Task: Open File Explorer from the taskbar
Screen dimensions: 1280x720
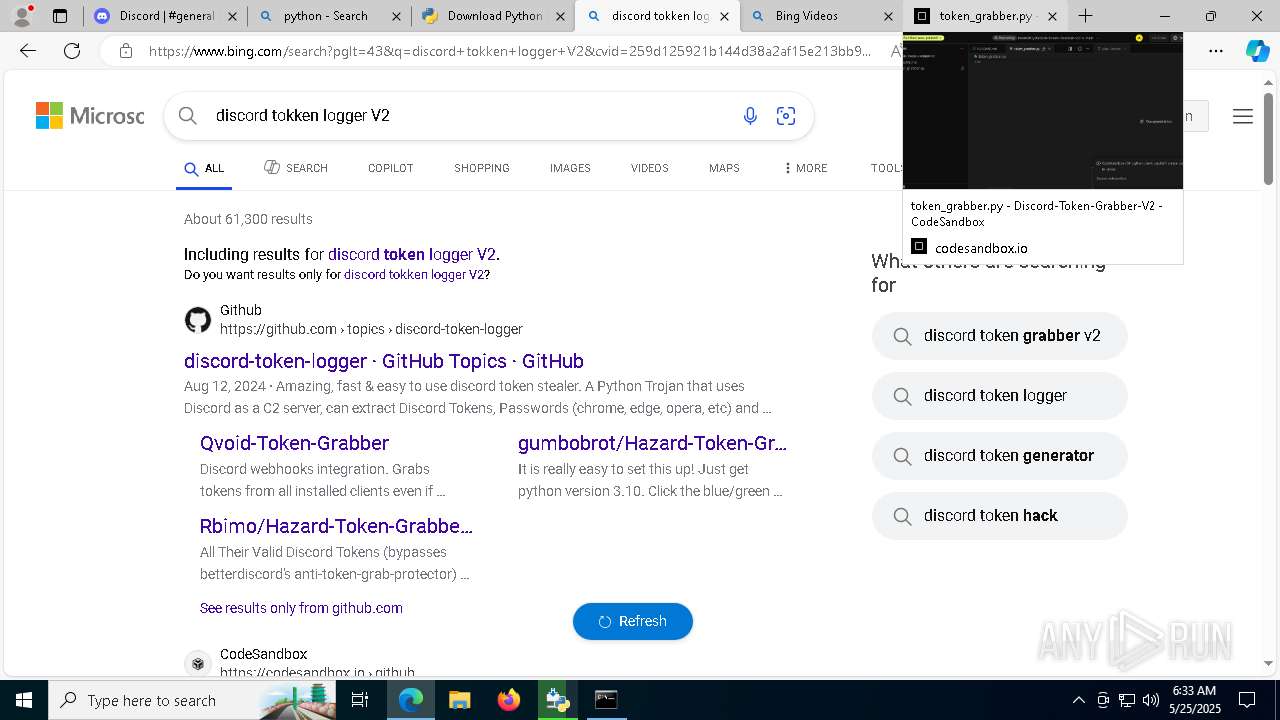Action: [459, 700]
